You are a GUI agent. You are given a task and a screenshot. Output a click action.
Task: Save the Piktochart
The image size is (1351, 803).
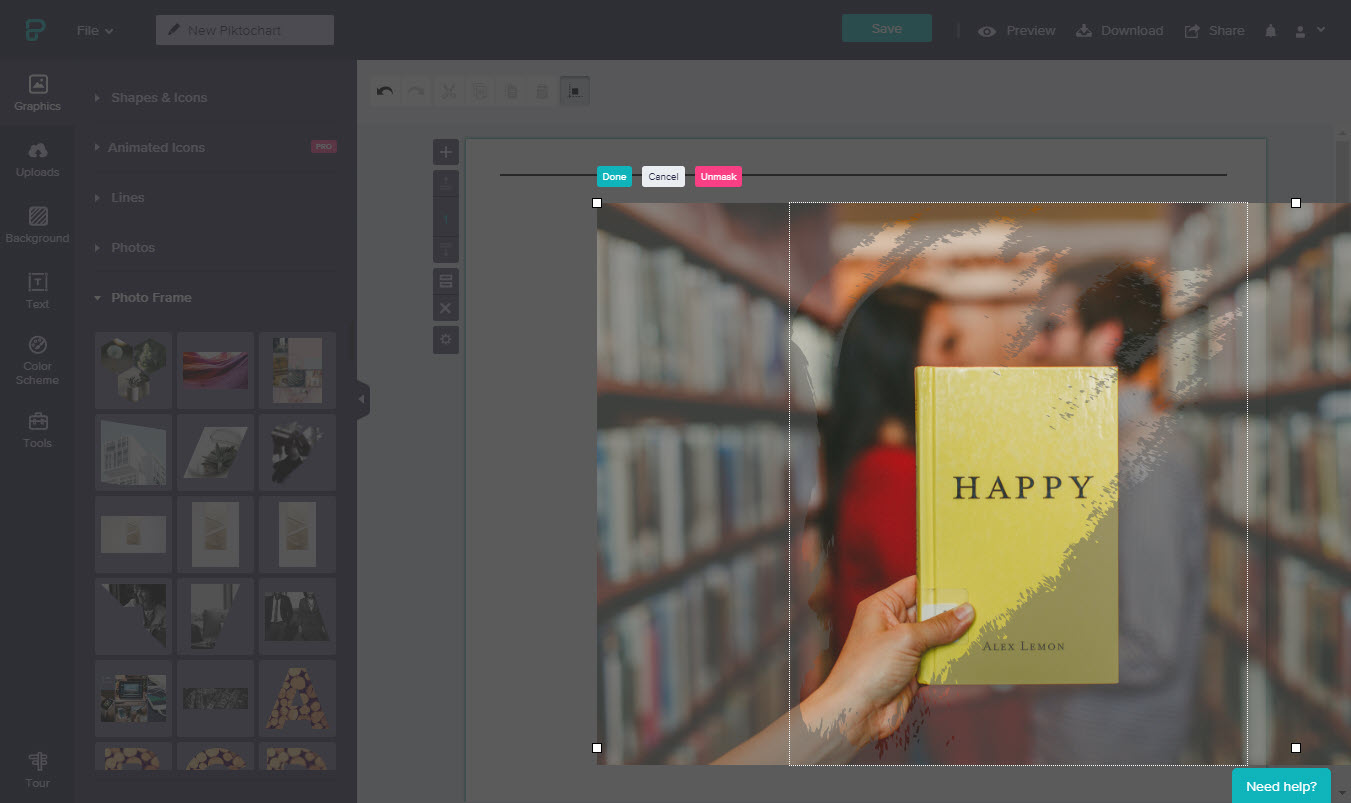pyautogui.click(x=887, y=29)
